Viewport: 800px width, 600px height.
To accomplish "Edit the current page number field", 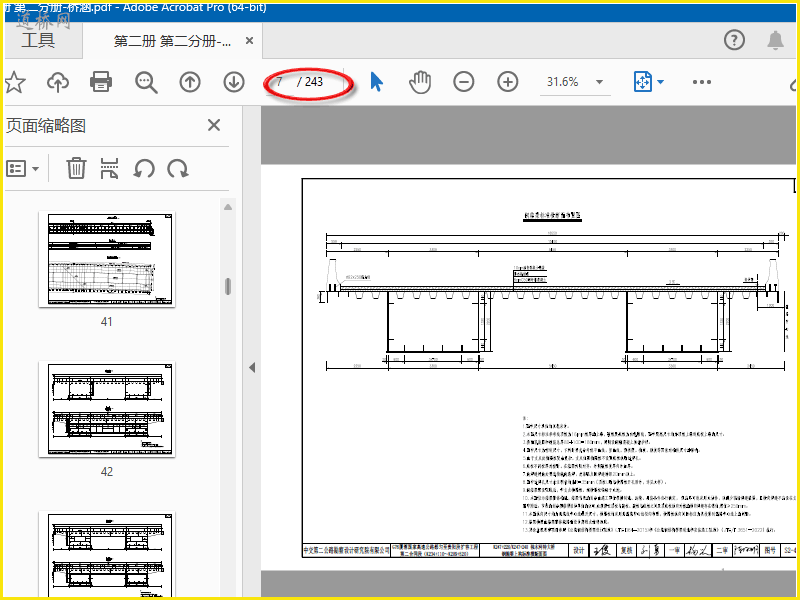I will coord(280,82).
